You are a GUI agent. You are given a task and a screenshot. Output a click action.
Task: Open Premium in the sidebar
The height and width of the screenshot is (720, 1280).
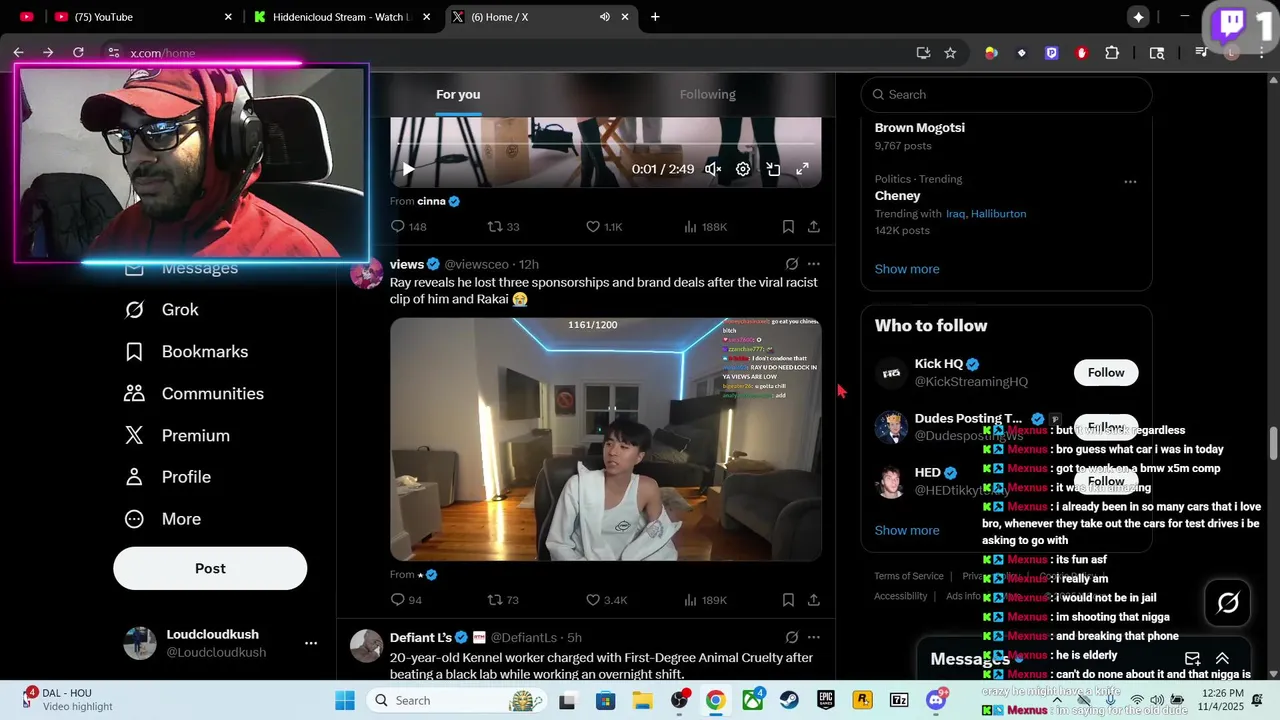(177, 436)
